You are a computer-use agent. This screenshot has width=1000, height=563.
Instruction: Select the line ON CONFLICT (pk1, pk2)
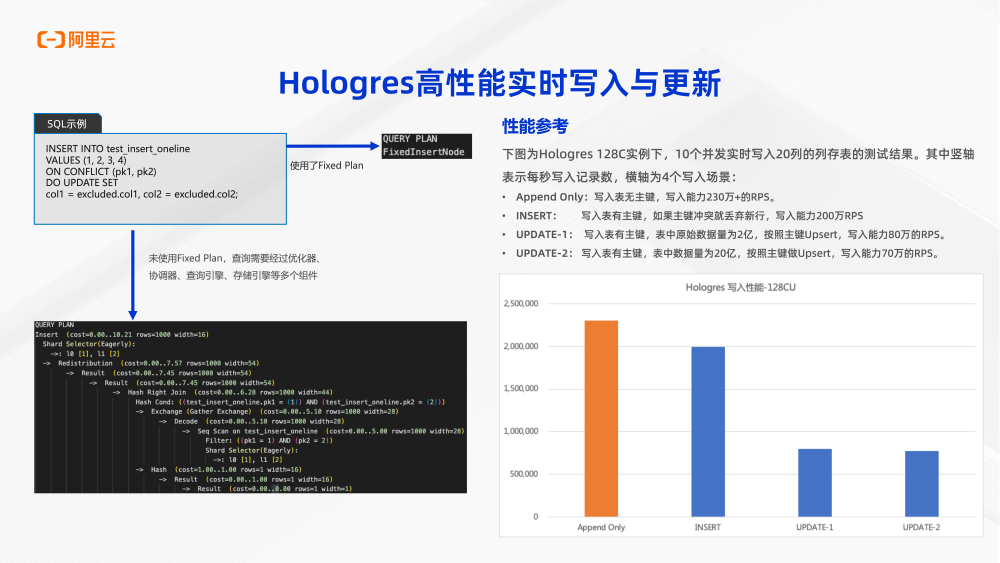tap(101, 172)
